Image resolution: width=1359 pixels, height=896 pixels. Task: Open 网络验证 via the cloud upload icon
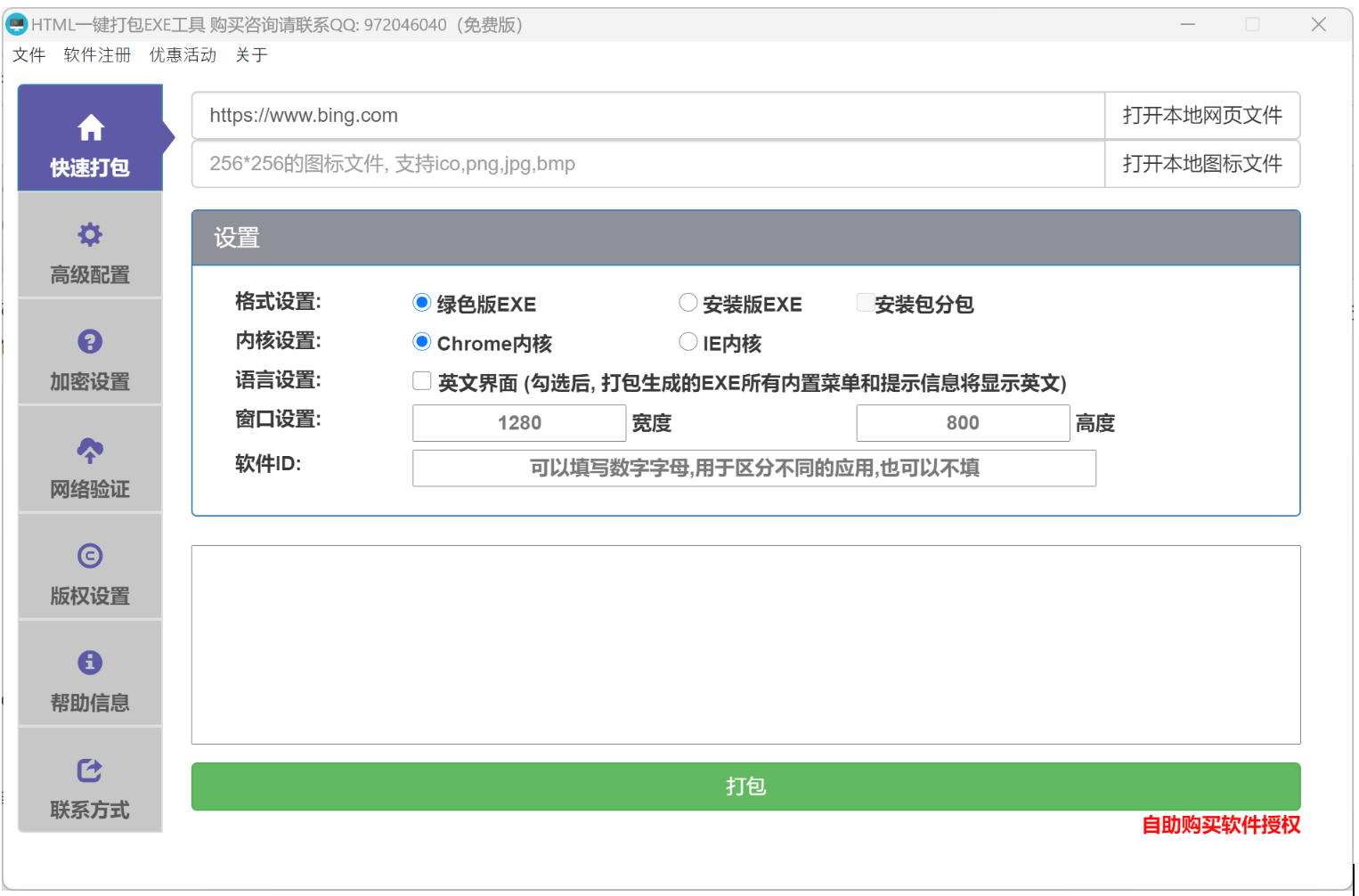click(x=90, y=450)
